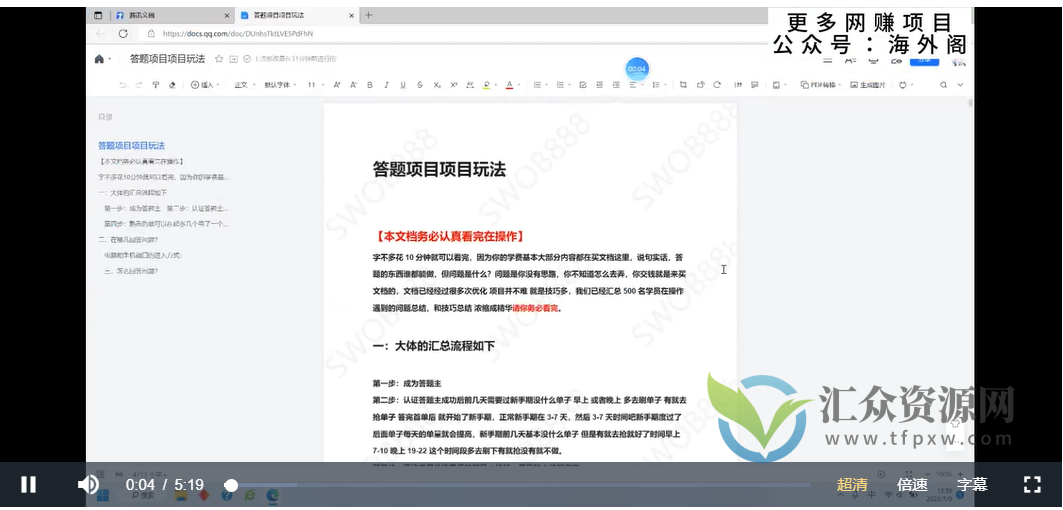Click the increase indent icon
This screenshot has height=510, width=1063.
[616, 85]
